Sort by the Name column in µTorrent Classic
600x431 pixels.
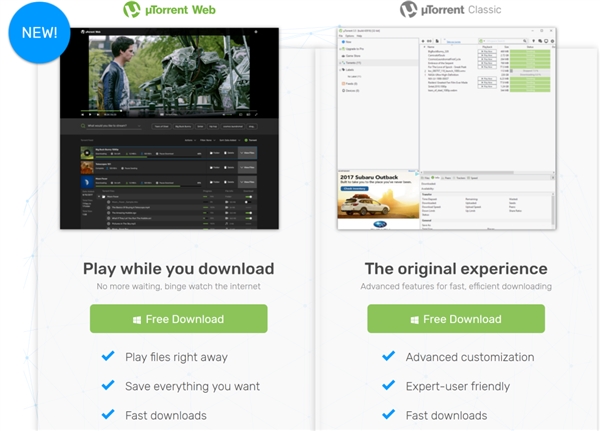click(x=431, y=47)
